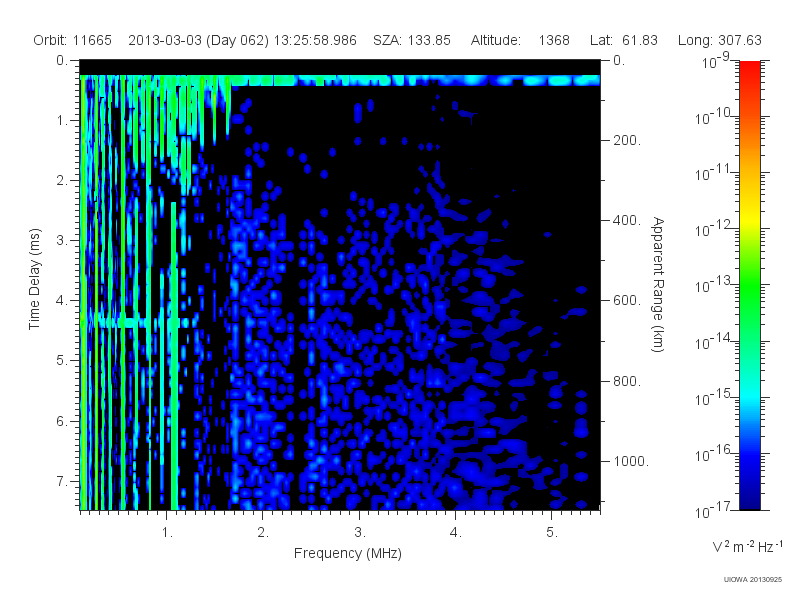Click the Orbit: 11665 header label

tap(72, 40)
